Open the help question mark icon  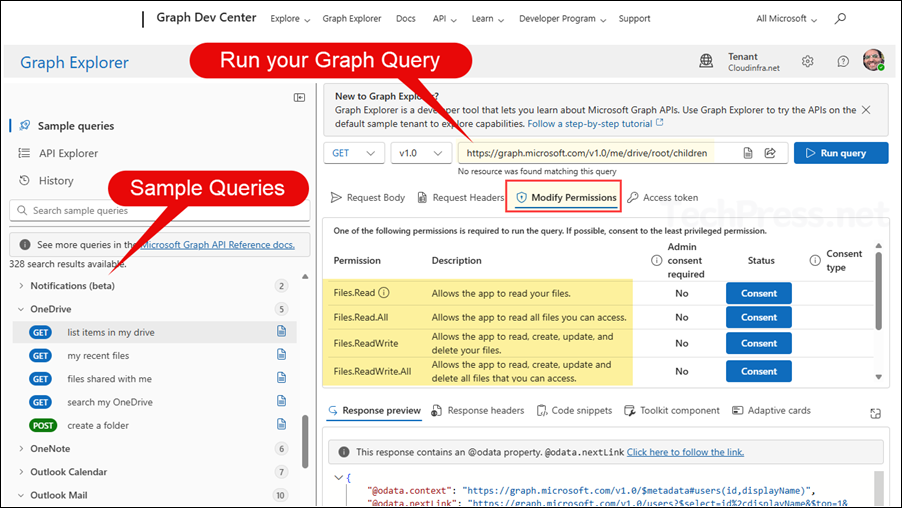click(841, 62)
